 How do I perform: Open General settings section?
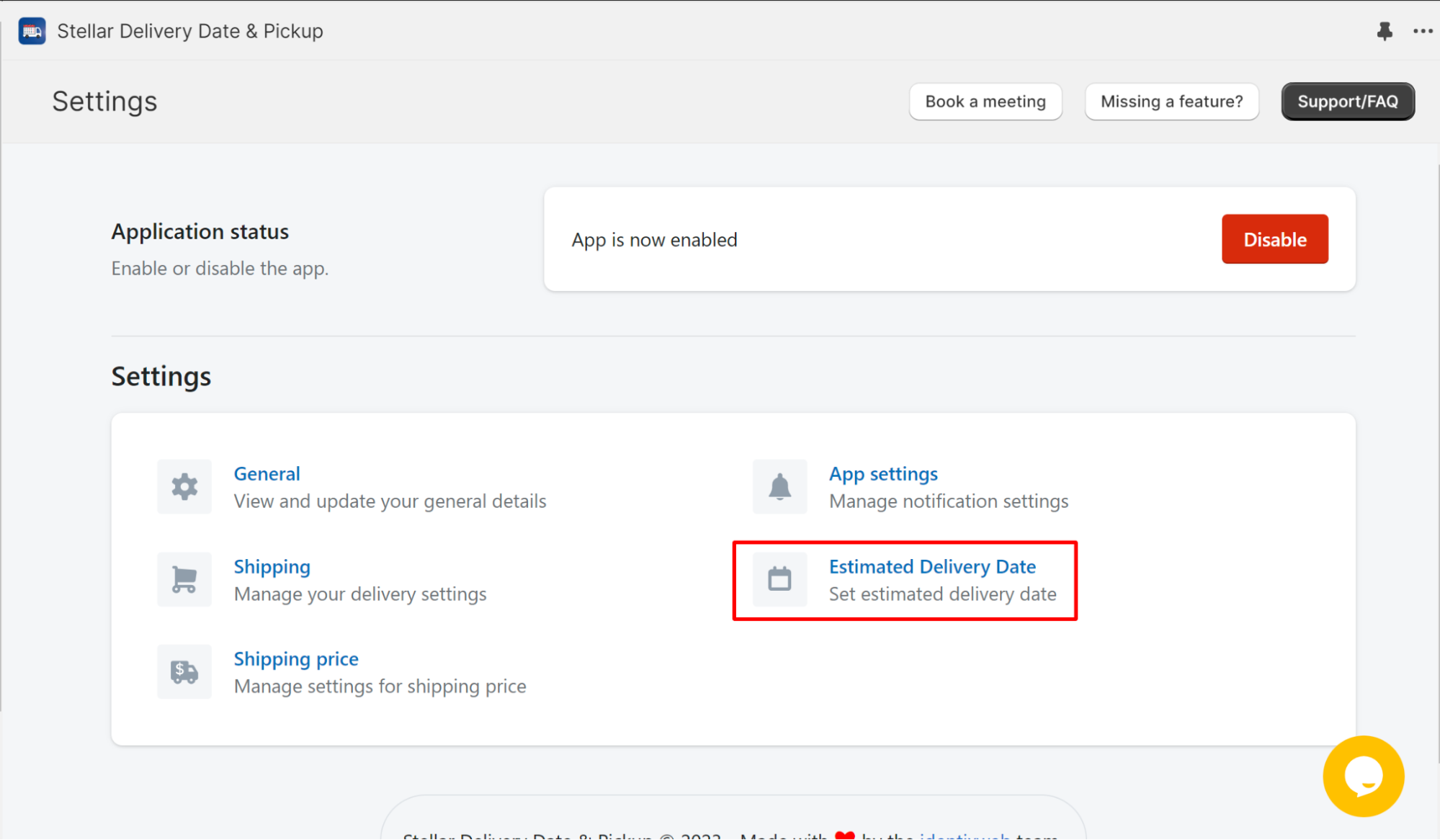click(267, 473)
